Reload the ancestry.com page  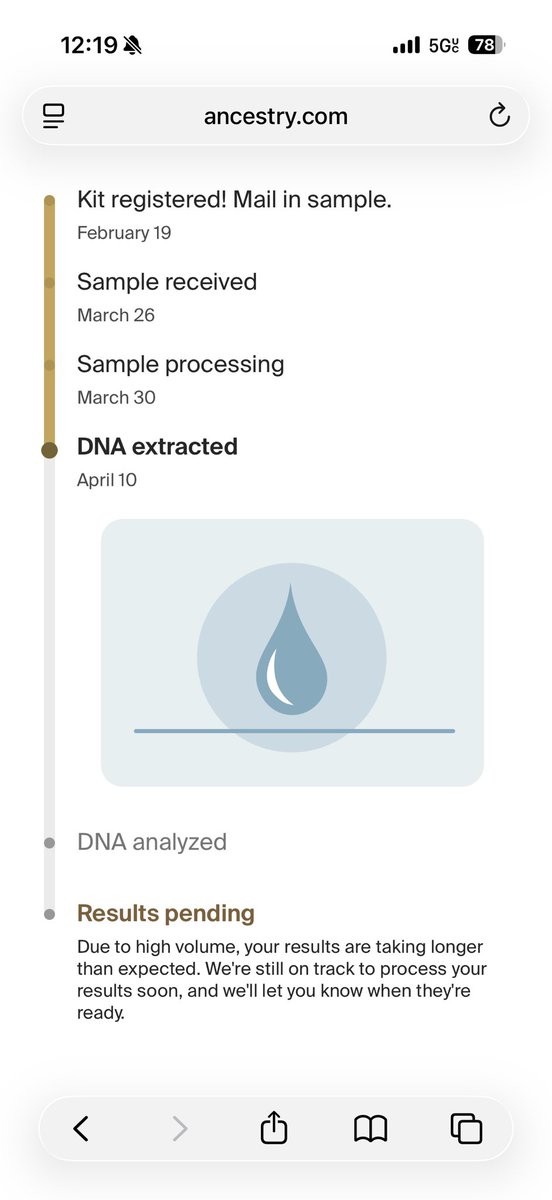[x=499, y=116]
